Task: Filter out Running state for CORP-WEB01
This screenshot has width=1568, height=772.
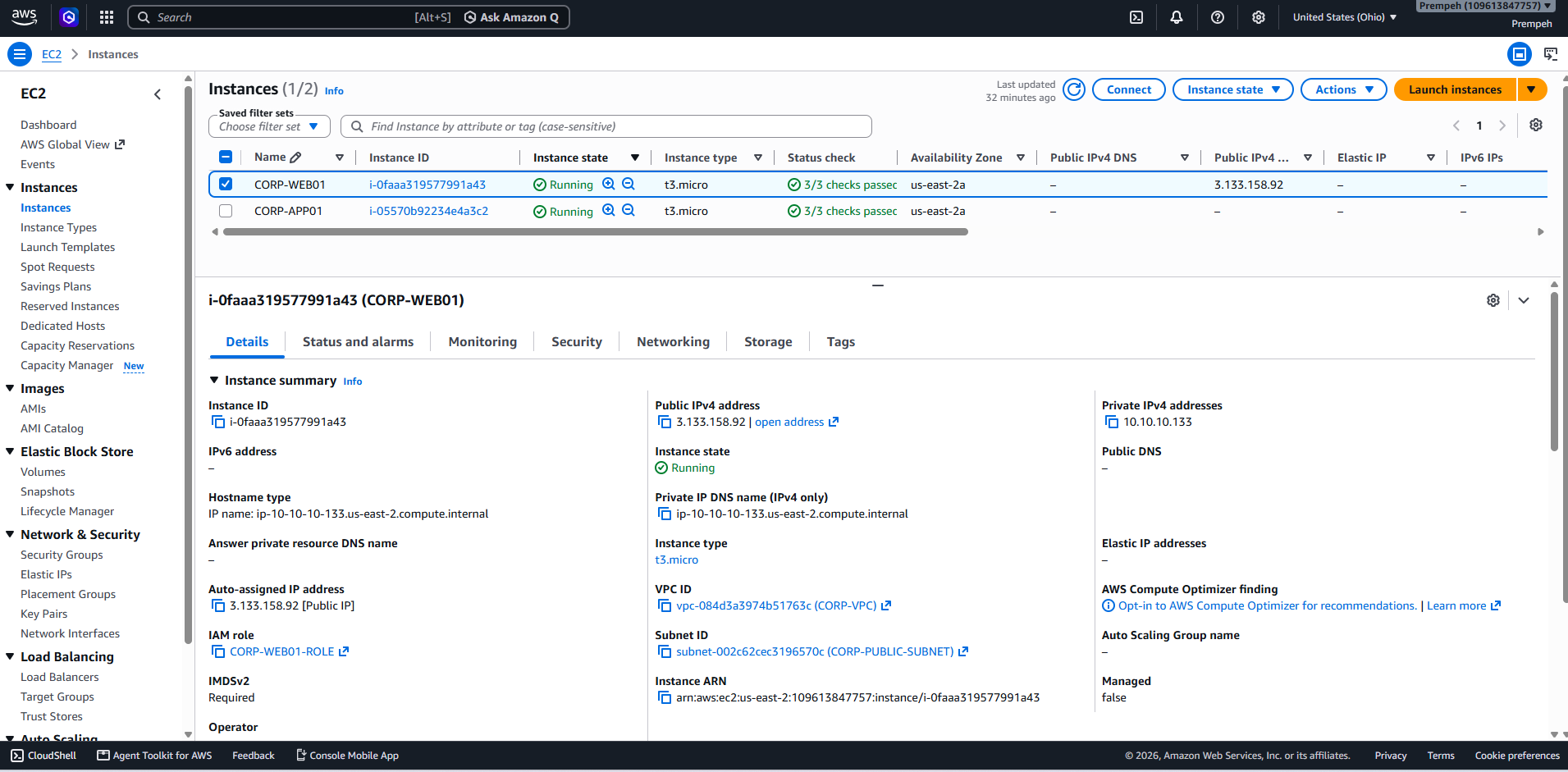Action: tap(629, 184)
